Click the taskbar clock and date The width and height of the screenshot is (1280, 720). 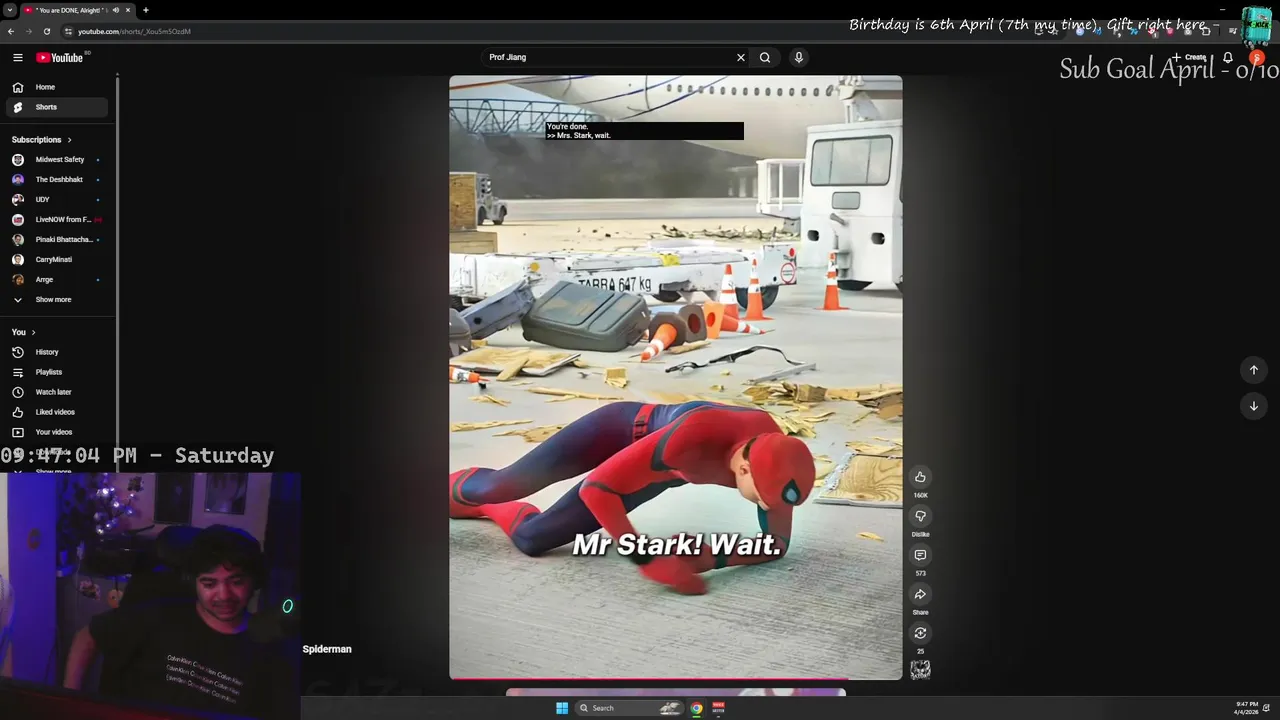click(x=1246, y=708)
